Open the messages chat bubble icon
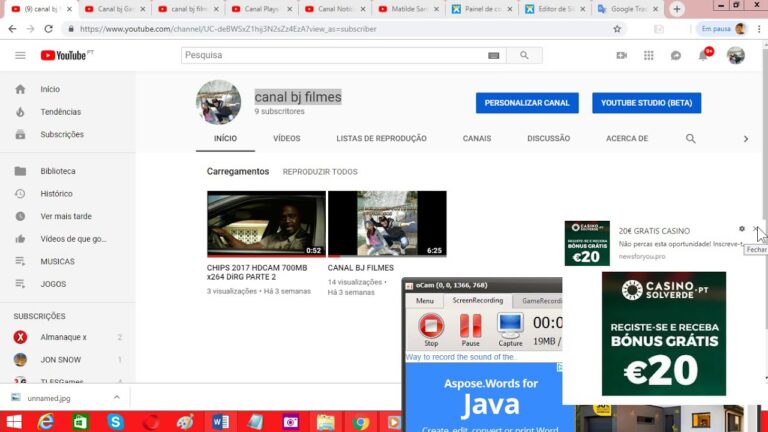This screenshot has height=432, width=768. click(x=676, y=55)
